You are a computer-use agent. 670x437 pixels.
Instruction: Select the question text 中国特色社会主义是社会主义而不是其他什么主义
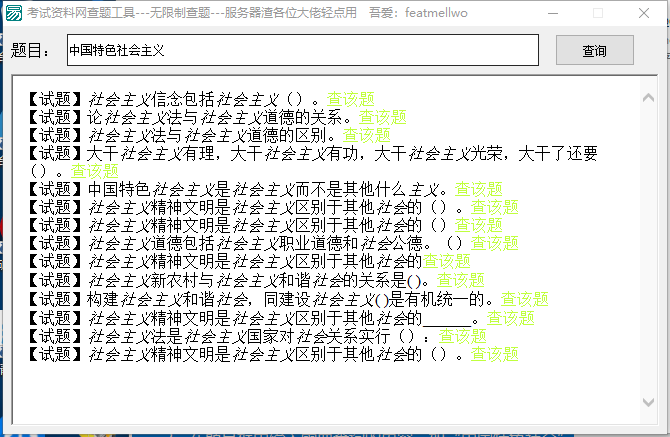click(x=268, y=189)
